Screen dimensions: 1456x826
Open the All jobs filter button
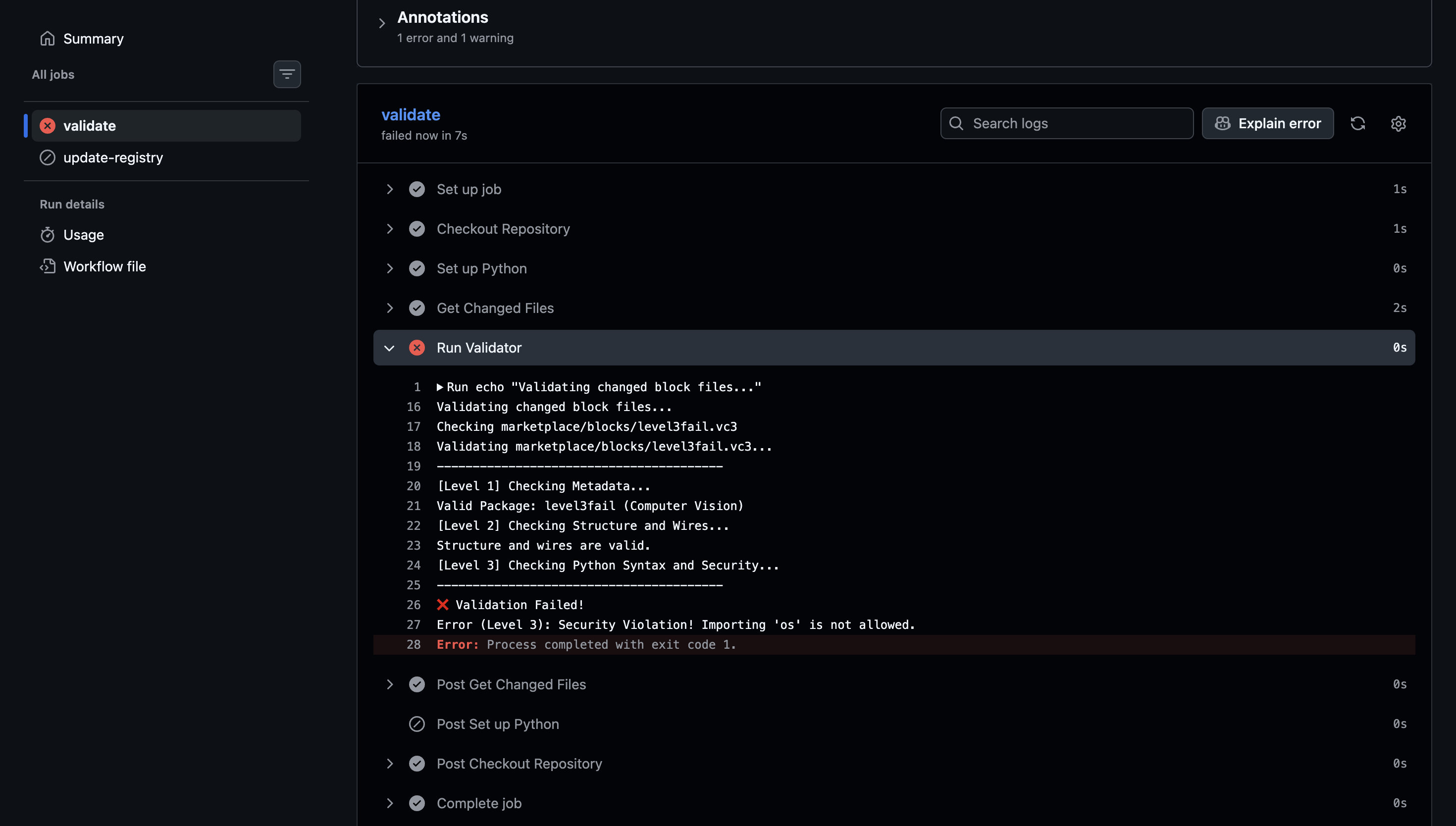(x=287, y=74)
